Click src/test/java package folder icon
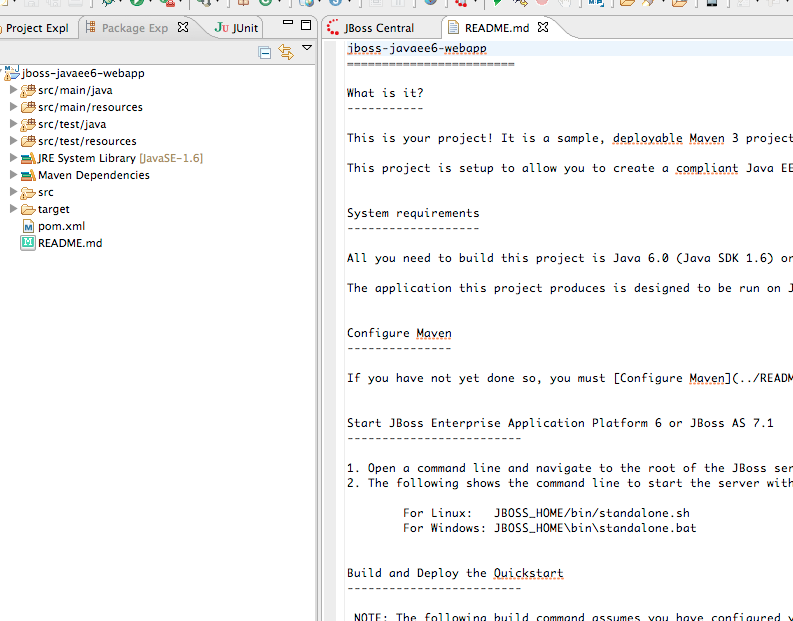 click(x=28, y=124)
